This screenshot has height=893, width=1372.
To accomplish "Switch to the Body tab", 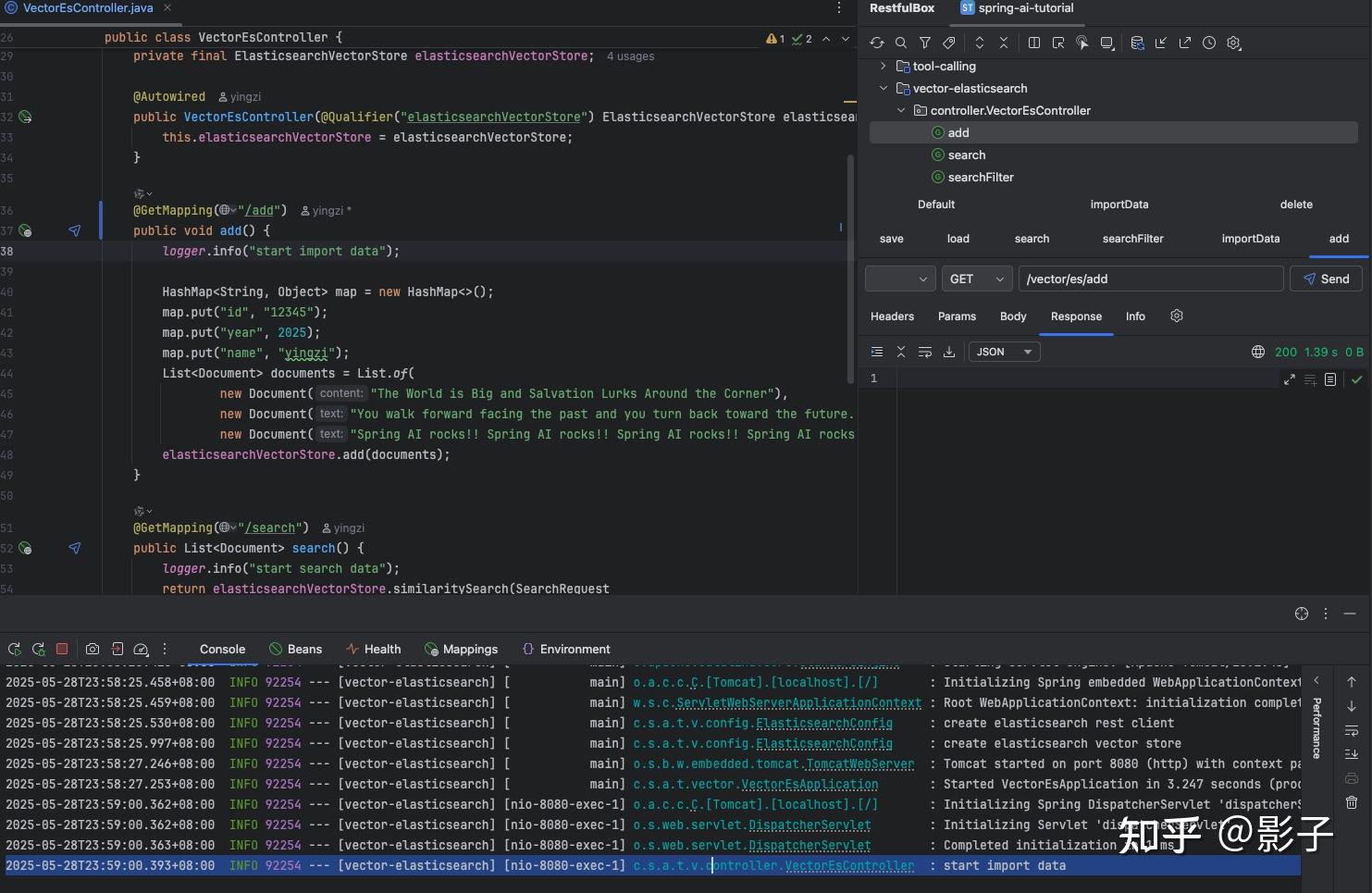I will (1013, 316).
